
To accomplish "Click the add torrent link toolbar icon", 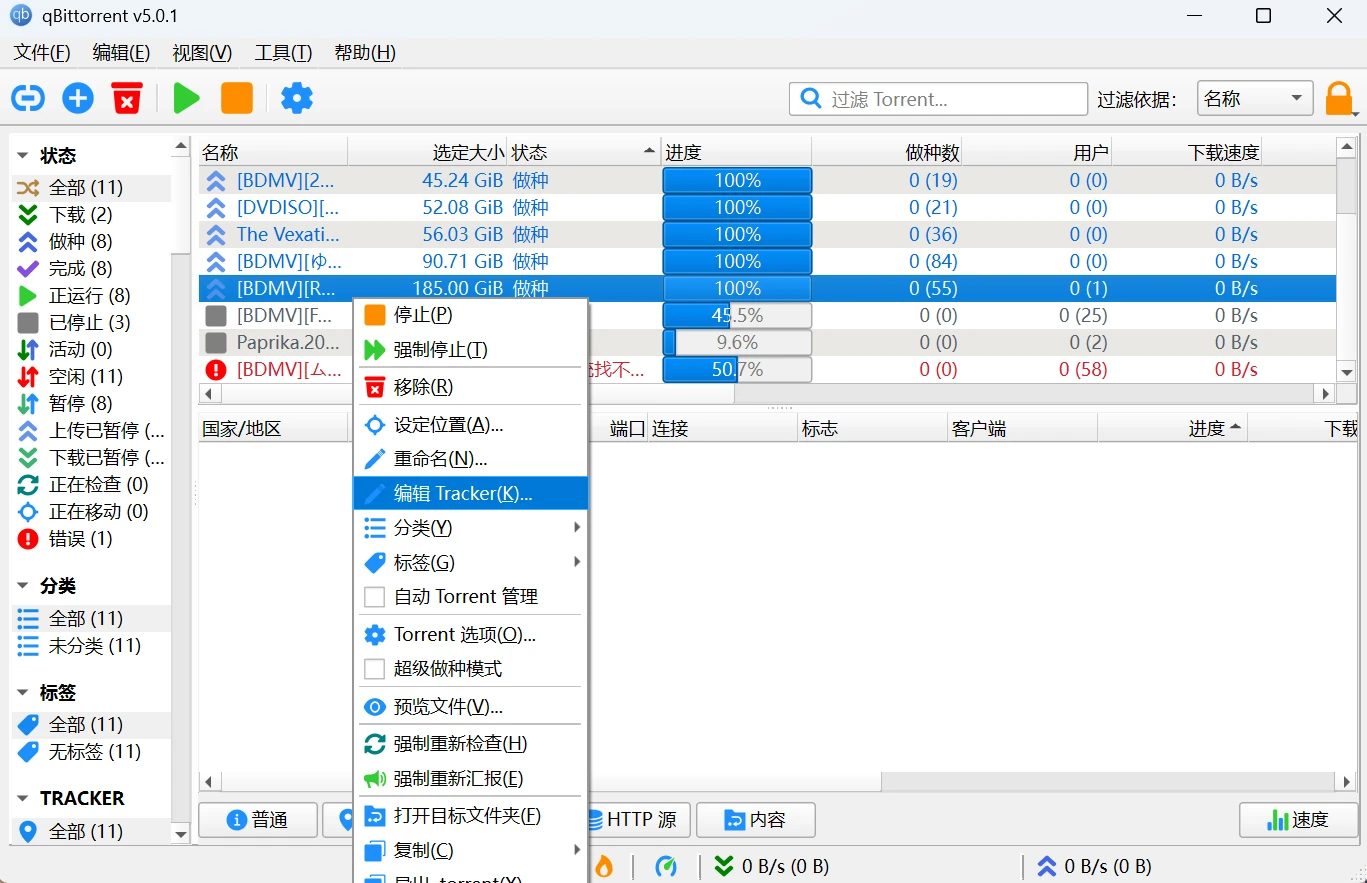I will click(28, 98).
